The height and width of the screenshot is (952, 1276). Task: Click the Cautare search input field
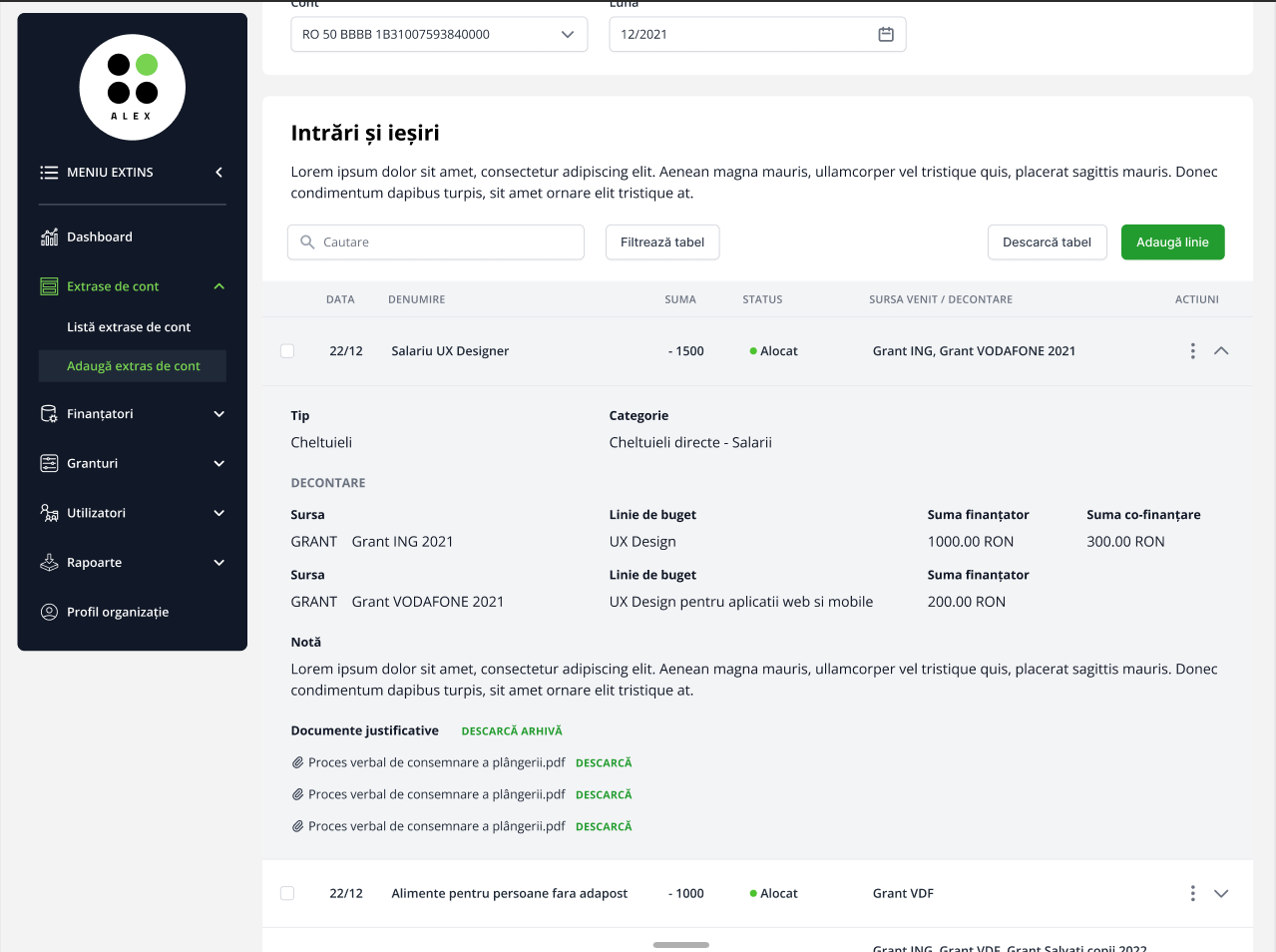pos(436,241)
